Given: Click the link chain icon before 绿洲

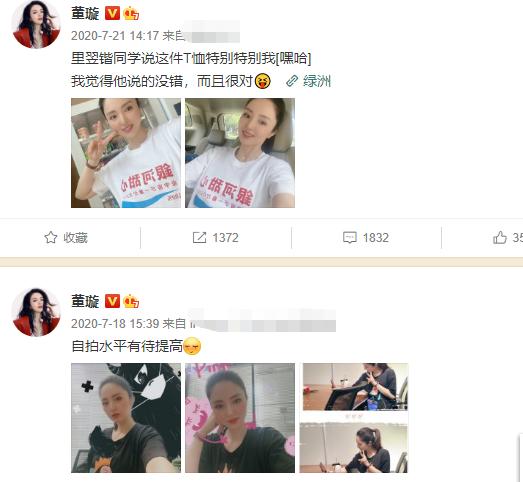Looking at the screenshot, I should (x=292, y=81).
